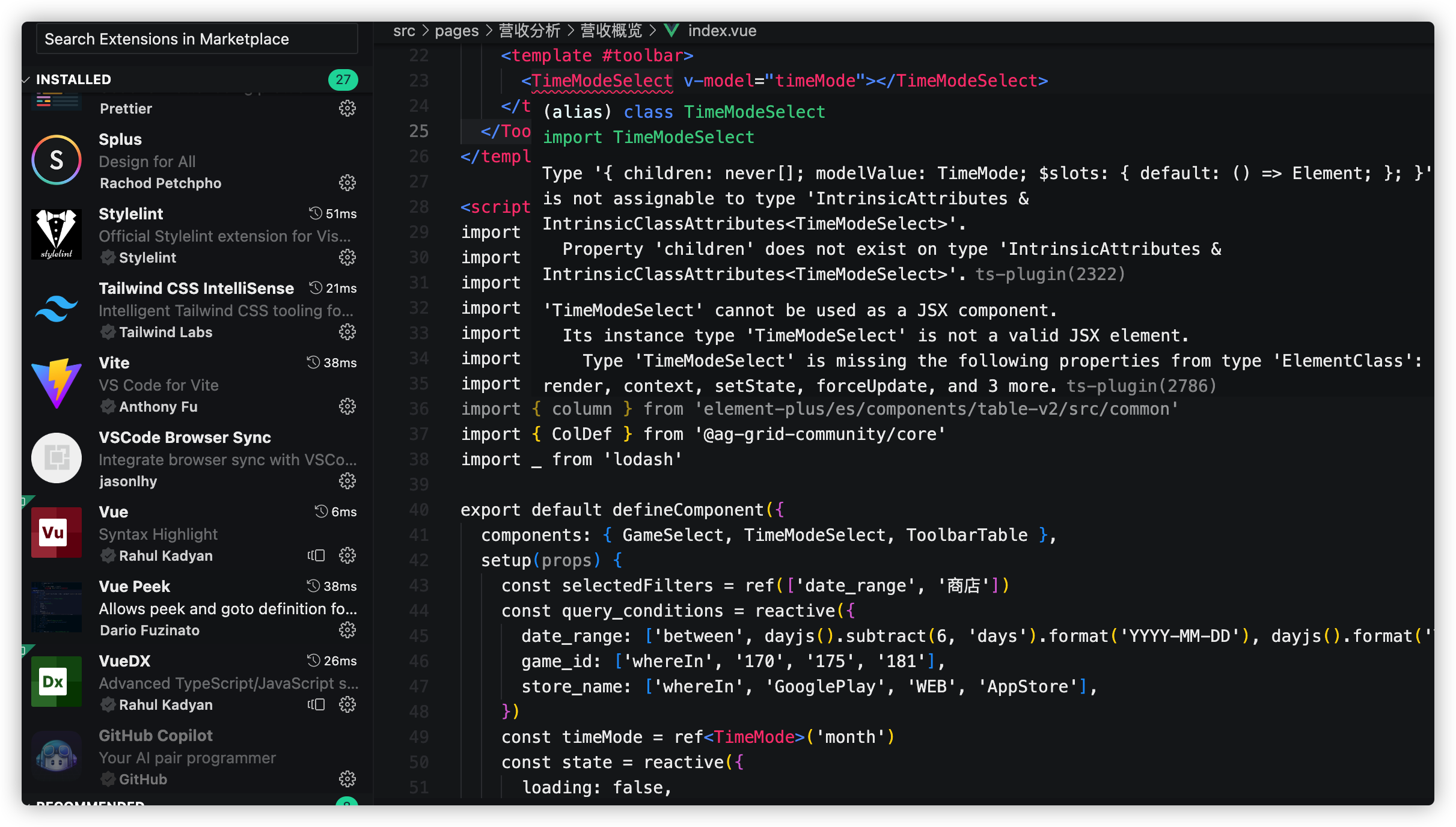Click line number 25 in the gutter

pyautogui.click(x=419, y=131)
